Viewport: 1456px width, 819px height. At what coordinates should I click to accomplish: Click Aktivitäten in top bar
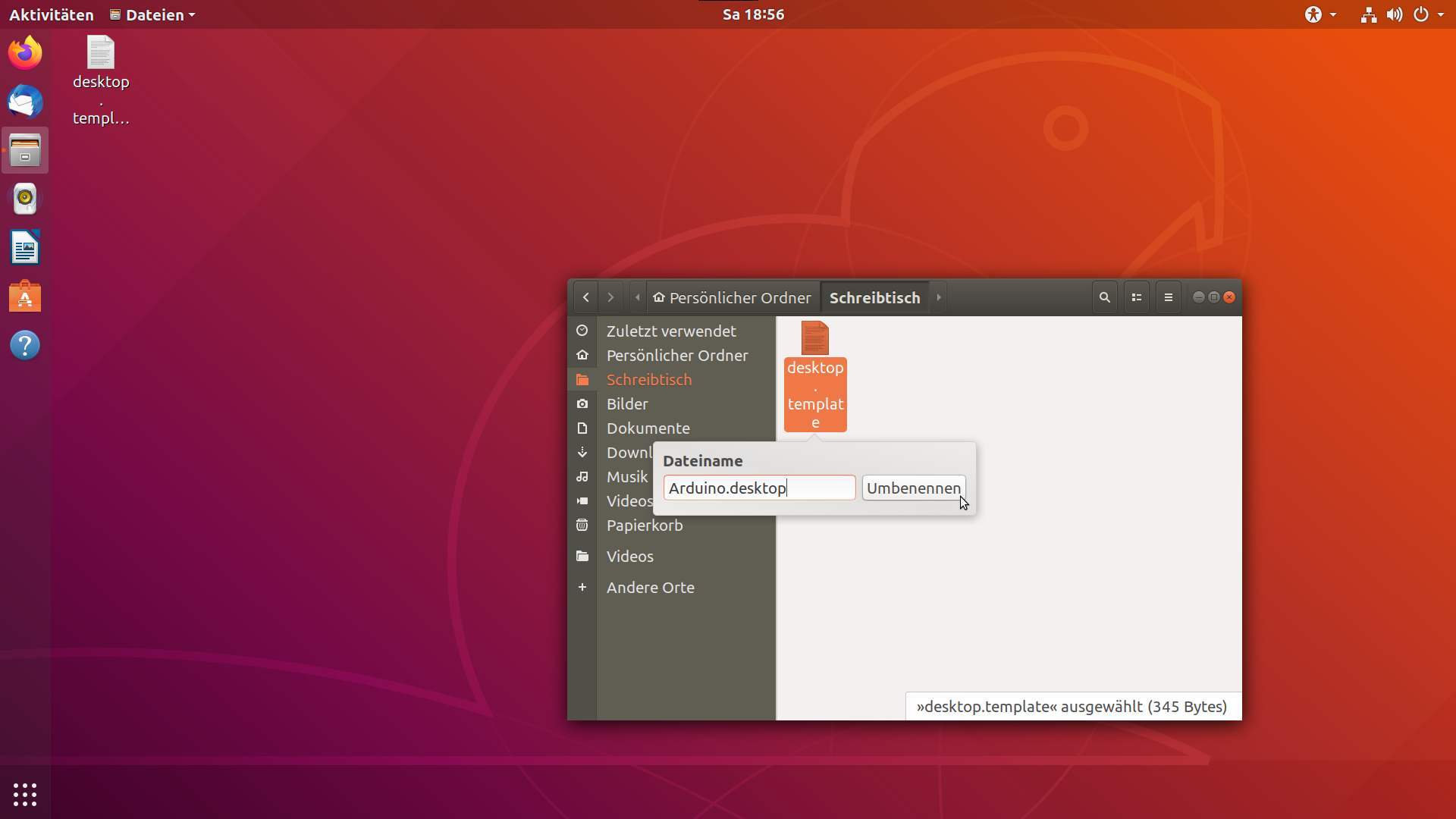point(52,14)
